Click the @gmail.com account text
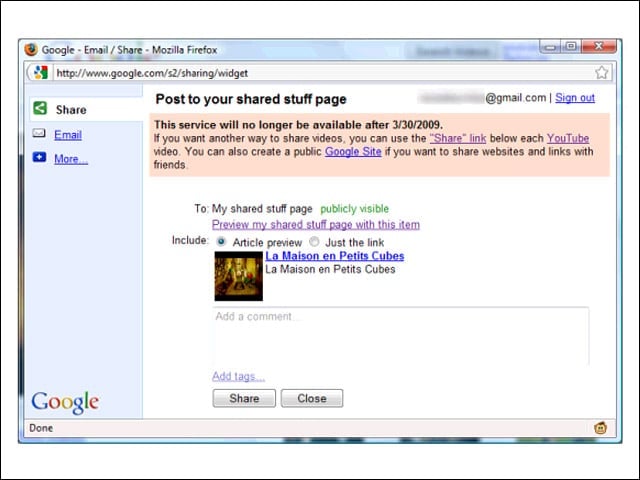The width and height of the screenshot is (640, 480). pyautogui.click(x=516, y=98)
